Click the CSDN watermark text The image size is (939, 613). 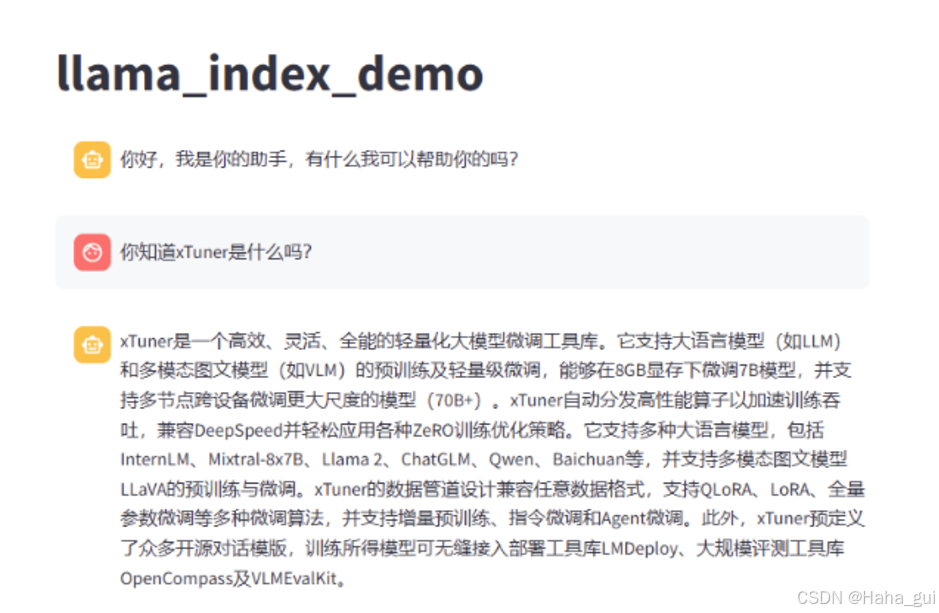tap(822, 597)
